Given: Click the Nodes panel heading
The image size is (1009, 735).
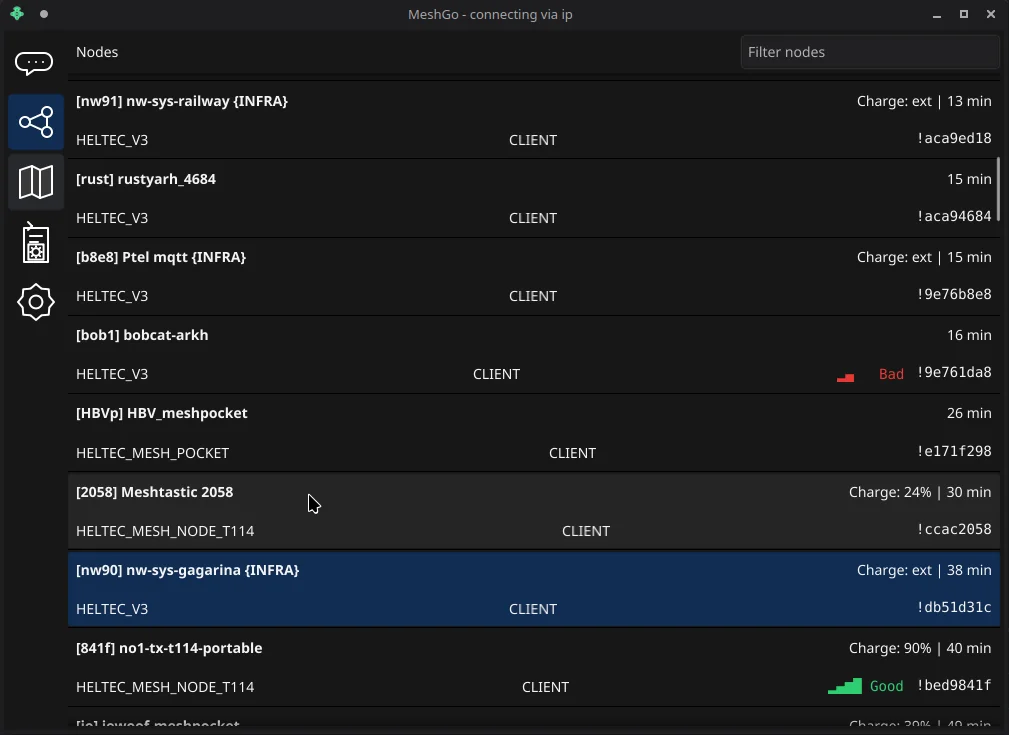Looking at the screenshot, I should 97,52.
